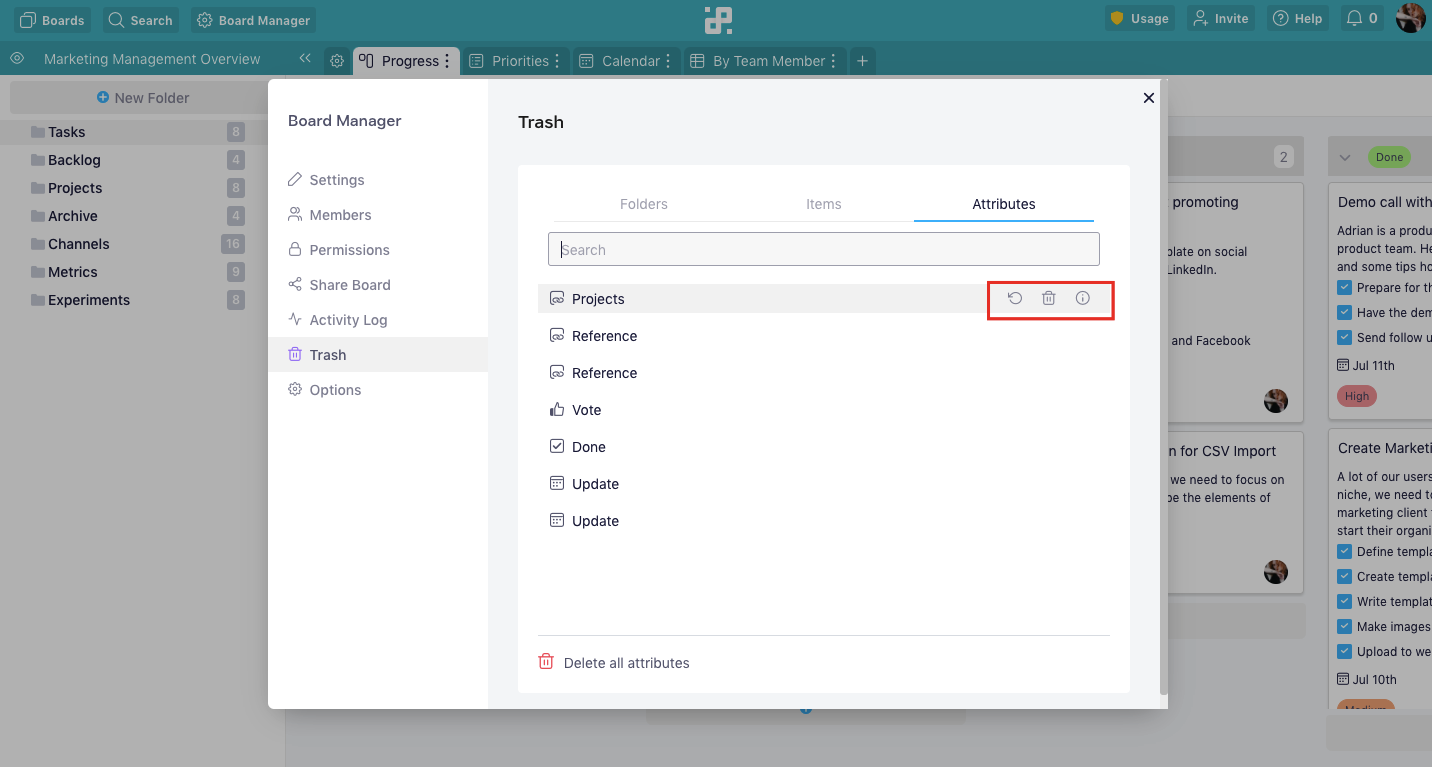Image resolution: width=1432 pixels, height=767 pixels.
Task: Click the app logo
Action: pos(718,19)
